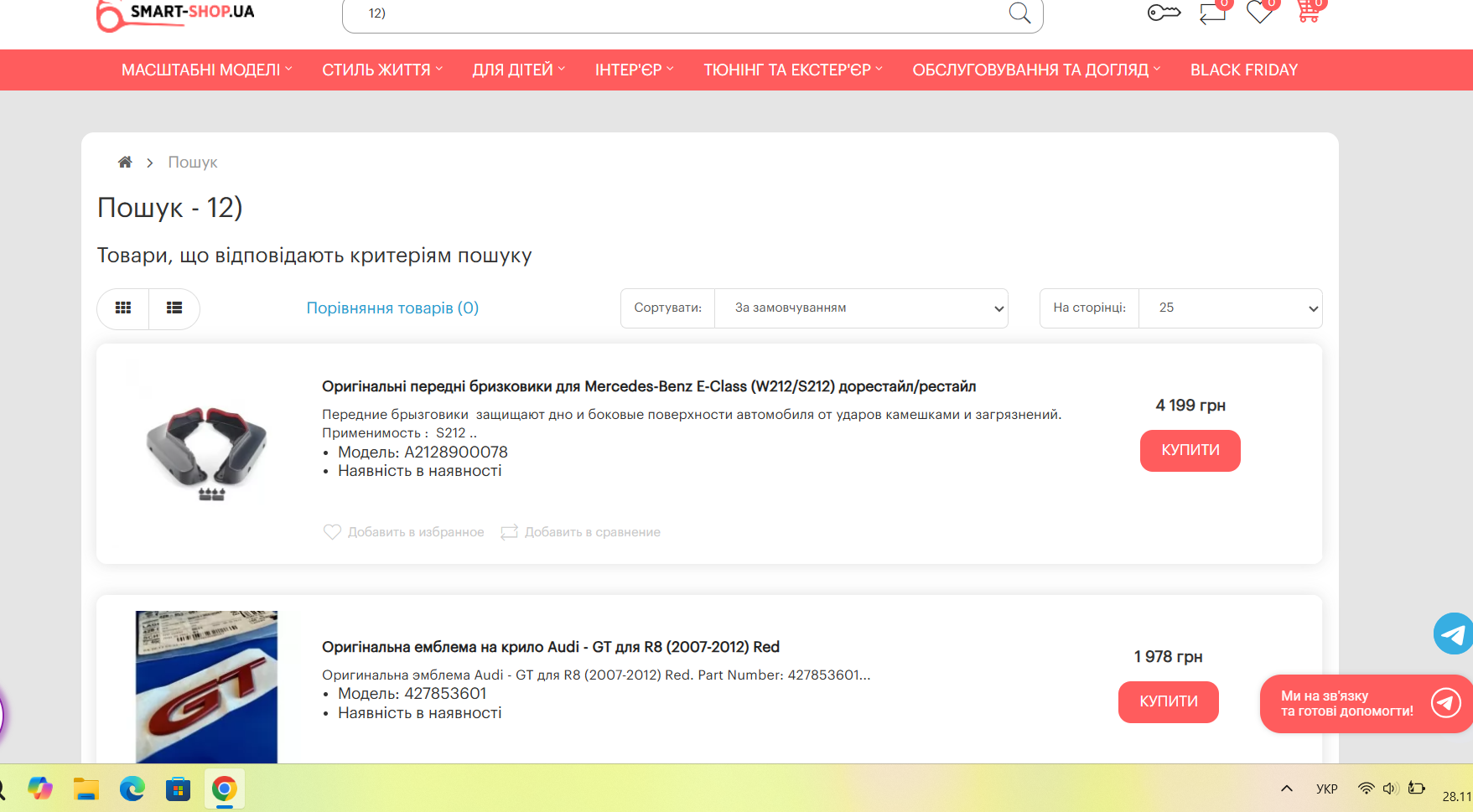Click into the search input field
Image resolution: width=1473 pixels, height=812 pixels.
[x=671, y=13]
